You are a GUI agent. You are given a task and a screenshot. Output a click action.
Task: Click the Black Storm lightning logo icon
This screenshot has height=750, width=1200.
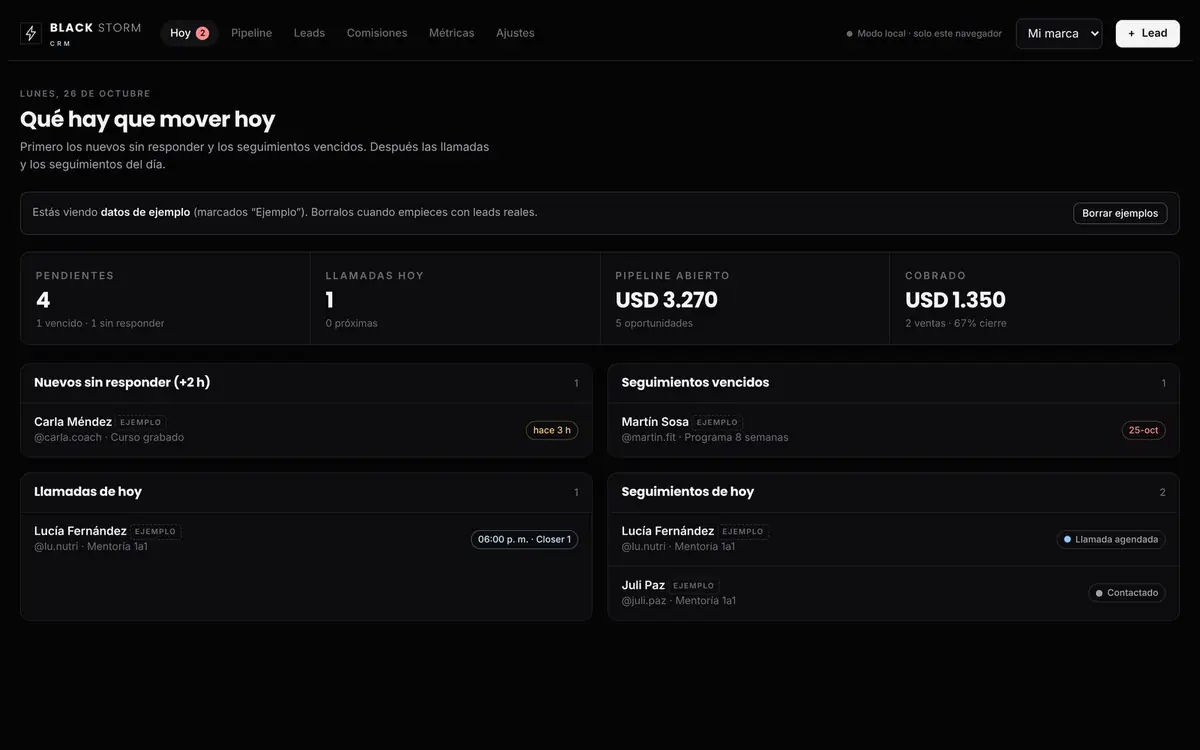coord(31,33)
